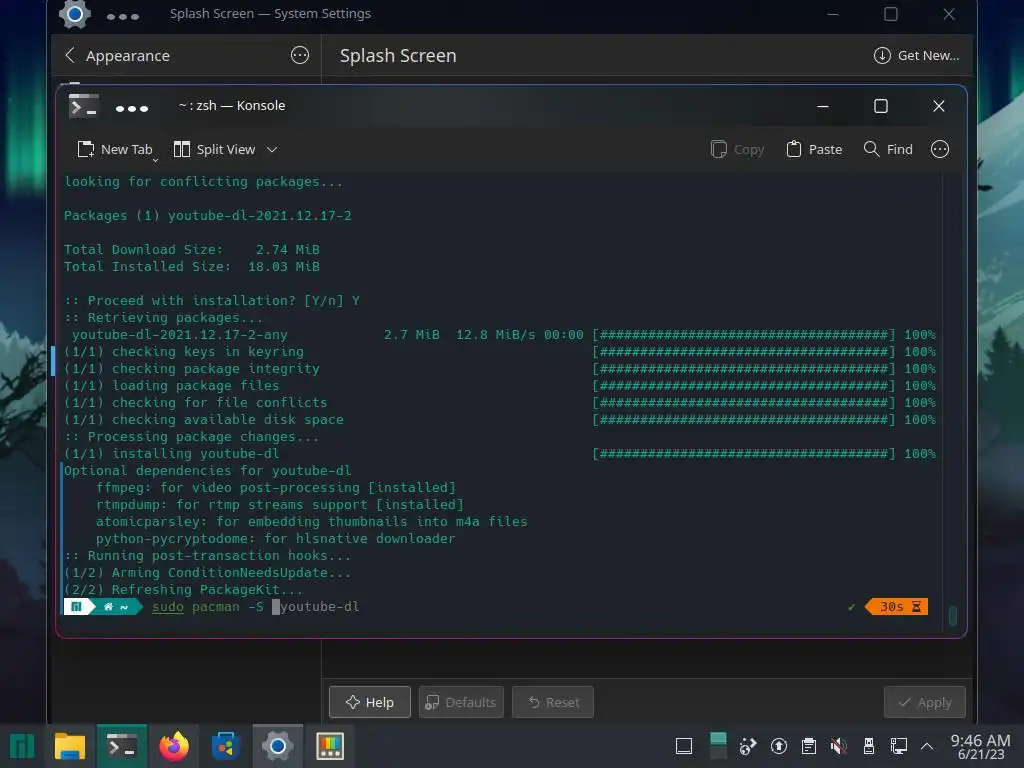Open a New Tab in Konsole
Screen dimensions: 1024x768
[114, 150]
